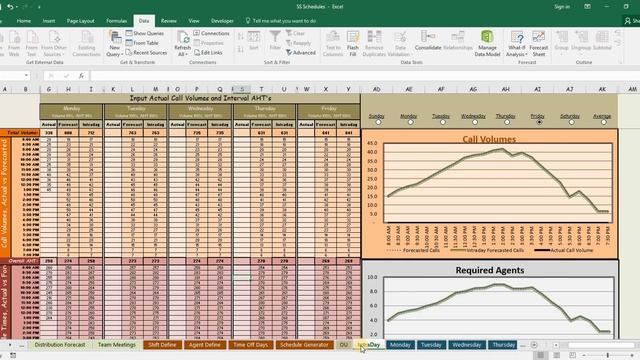Open the What-If Analysis dropdown
Image resolution: width=640 pixels, height=360 pixels.
pyautogui.click(x=517, y=51)
